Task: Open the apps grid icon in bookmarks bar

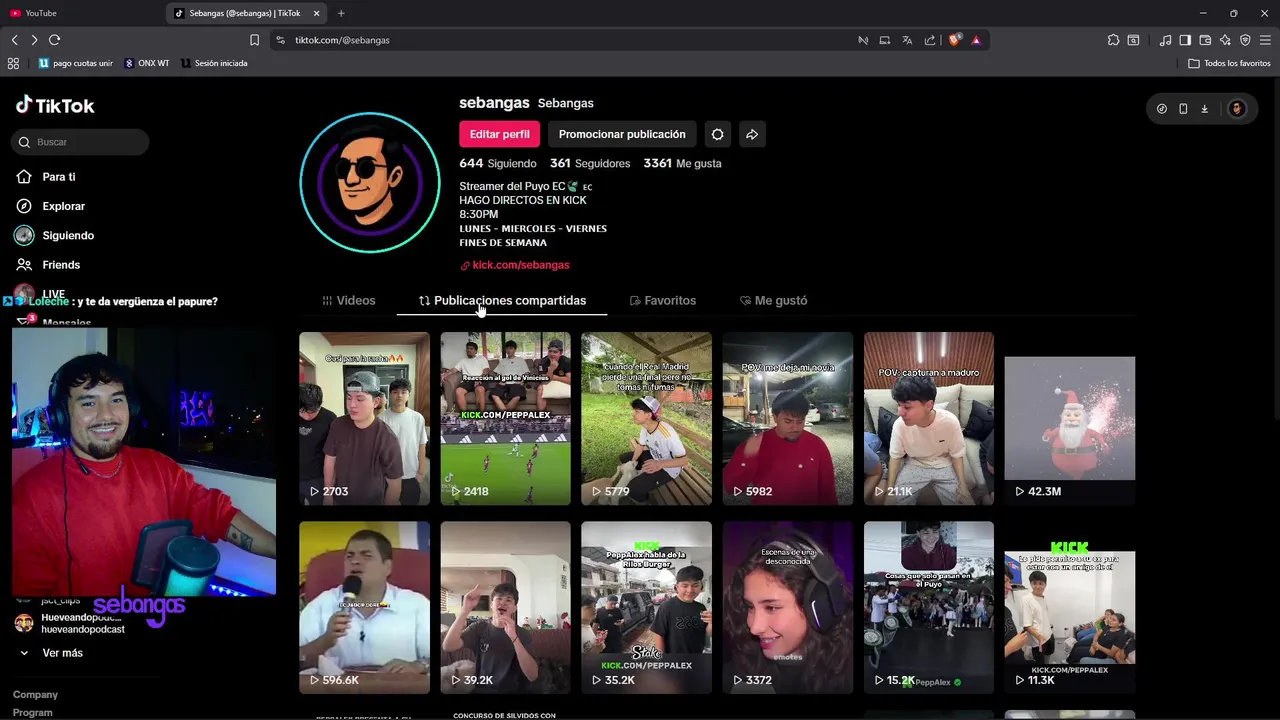Action: coord(13,63)
